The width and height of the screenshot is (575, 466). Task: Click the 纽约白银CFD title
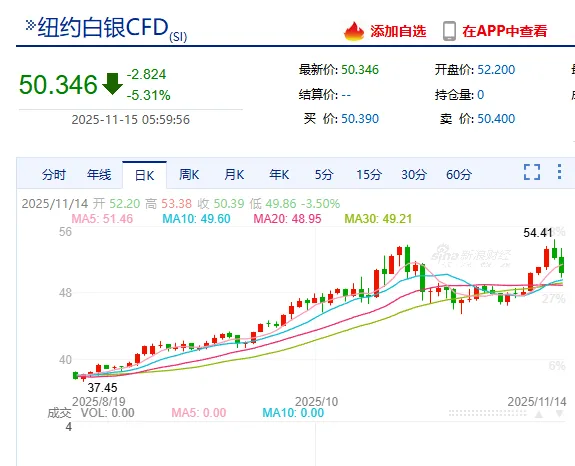click(x=103, y=27)
